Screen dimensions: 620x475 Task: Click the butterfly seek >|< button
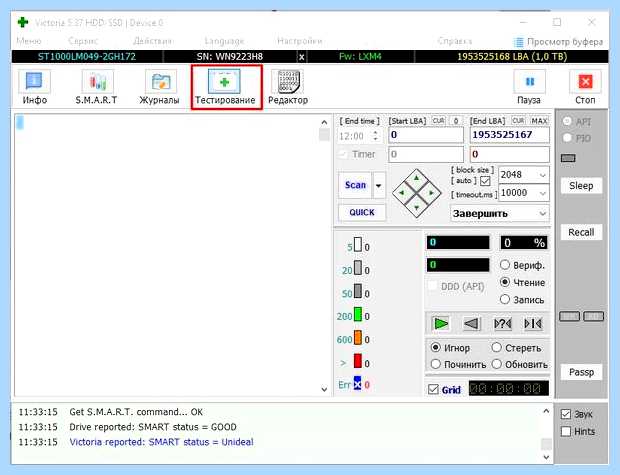click(x=533, y=324)
